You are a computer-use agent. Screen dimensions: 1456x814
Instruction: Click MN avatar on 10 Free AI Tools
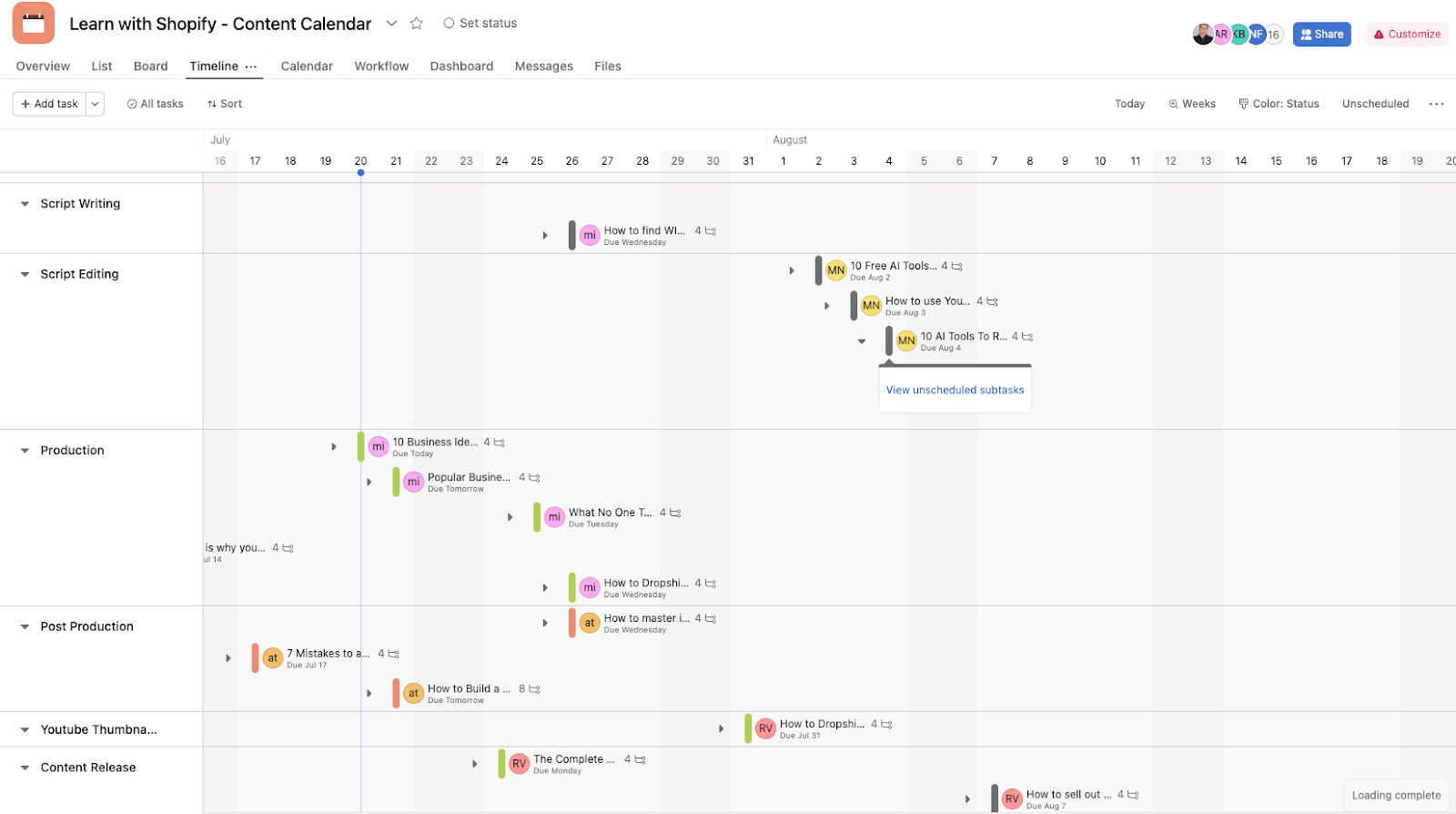tap(836, 270)
